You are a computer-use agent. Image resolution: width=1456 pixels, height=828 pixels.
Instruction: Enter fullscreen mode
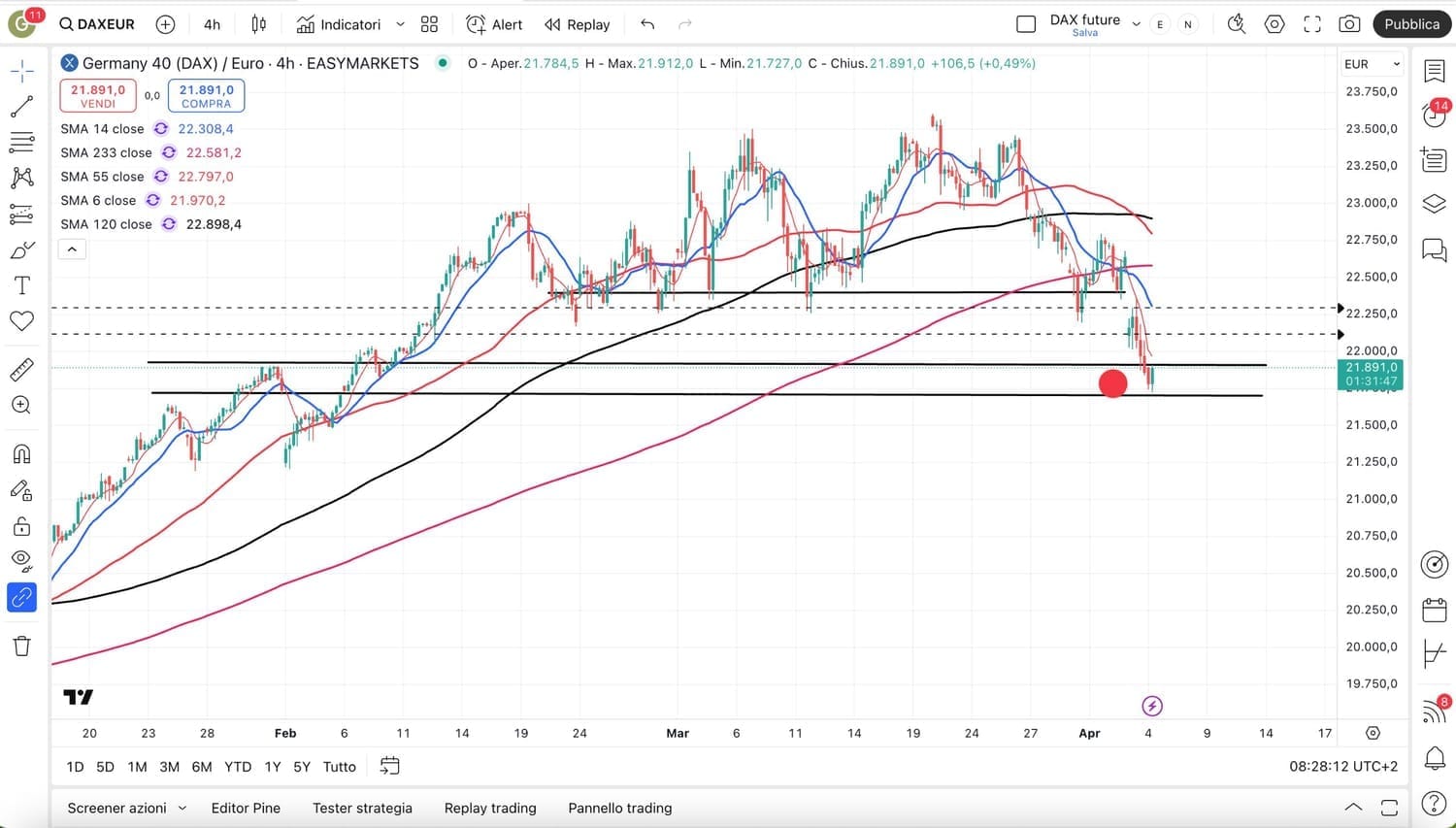(1312, 24)
